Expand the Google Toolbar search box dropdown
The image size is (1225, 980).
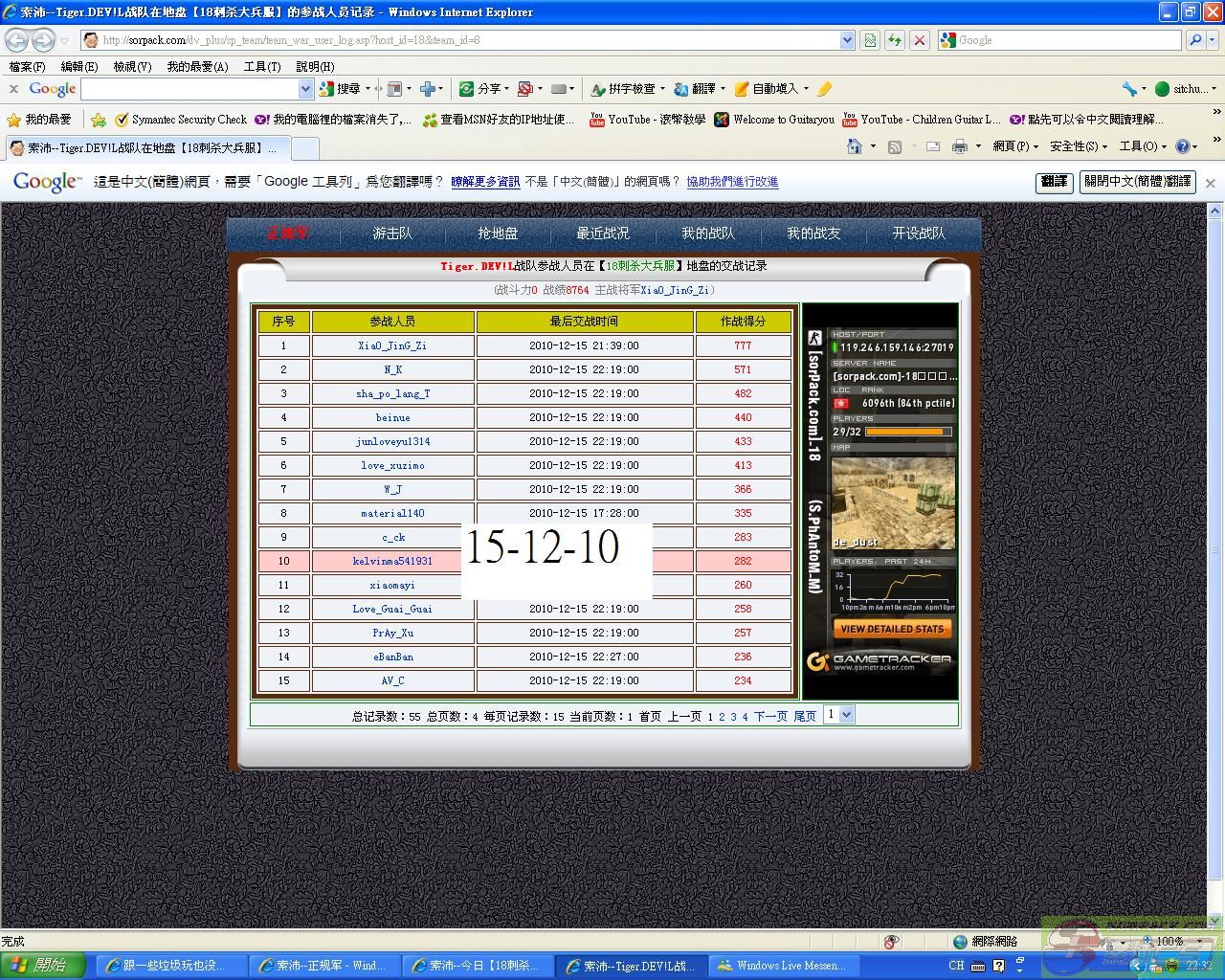coord(305,89)
